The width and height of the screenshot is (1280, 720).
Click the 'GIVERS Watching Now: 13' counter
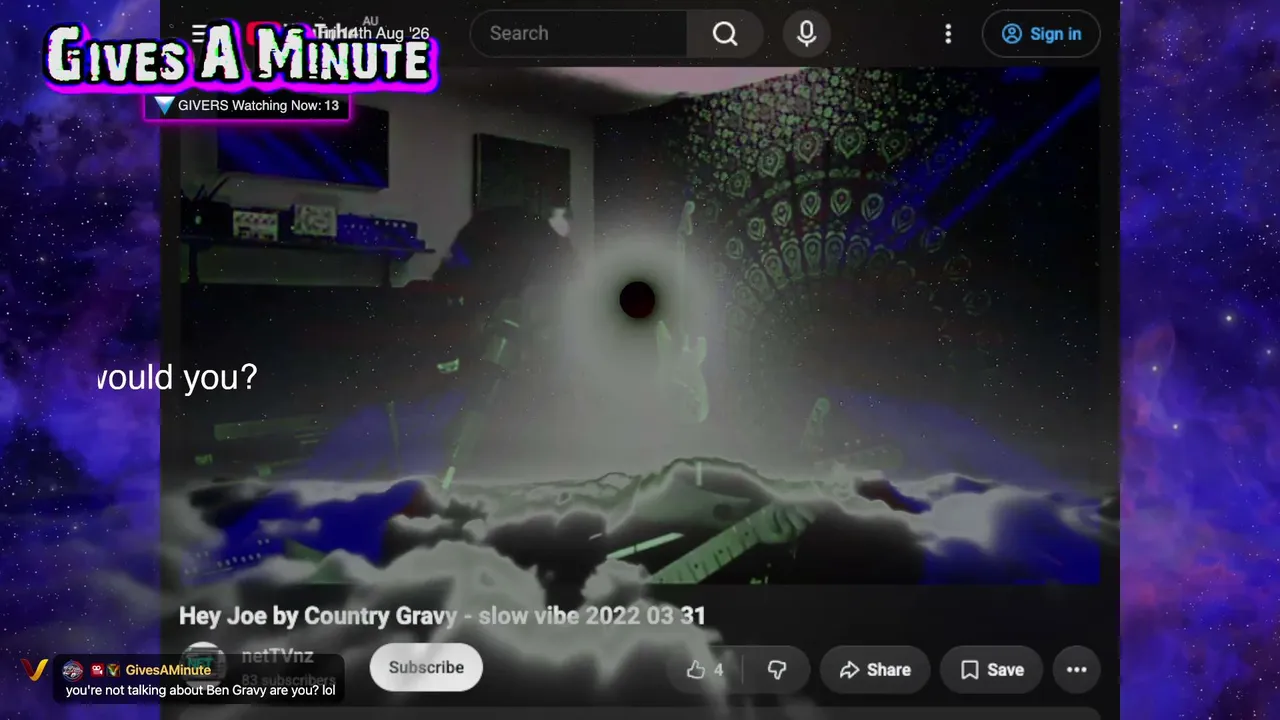point(247,106)
